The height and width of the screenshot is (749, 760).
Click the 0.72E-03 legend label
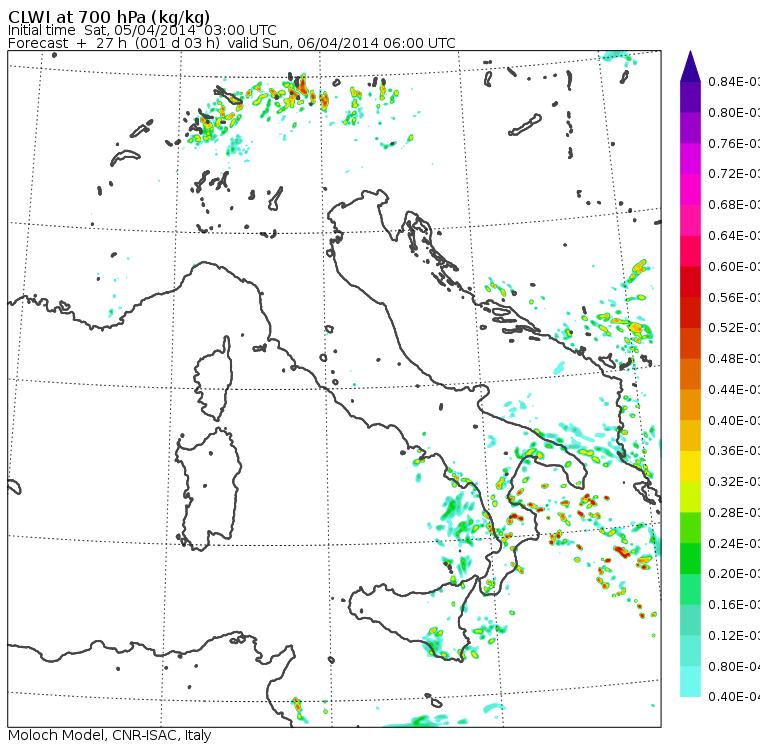pos(734,174)
